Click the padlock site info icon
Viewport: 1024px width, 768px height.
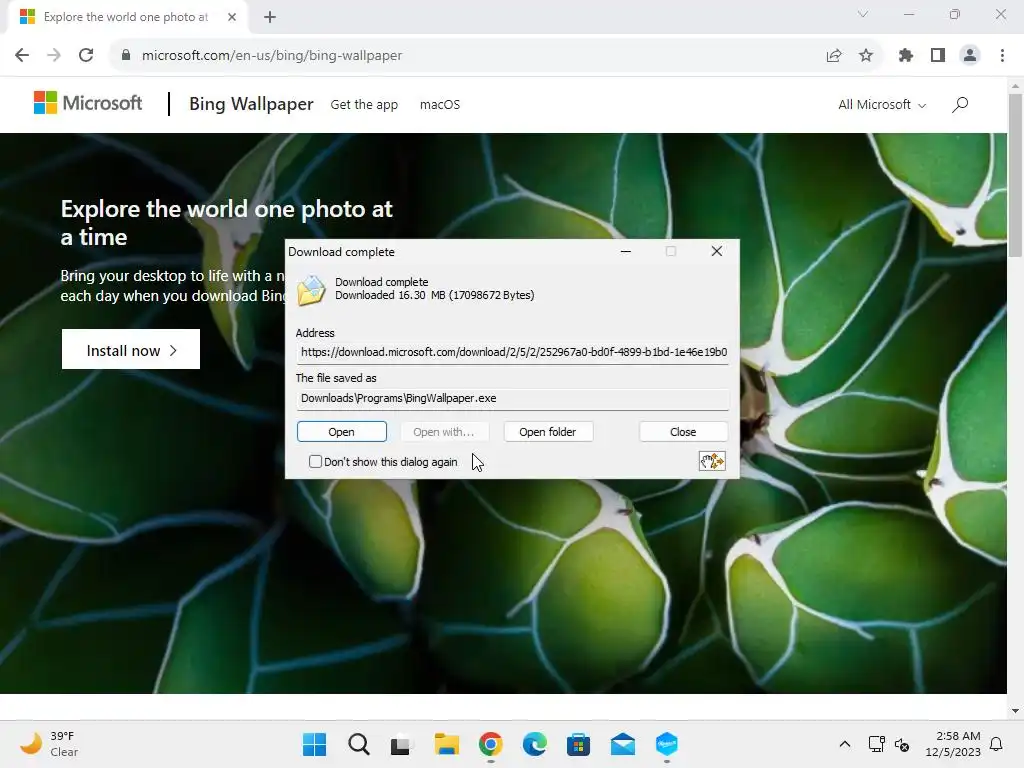click(126, 55)
